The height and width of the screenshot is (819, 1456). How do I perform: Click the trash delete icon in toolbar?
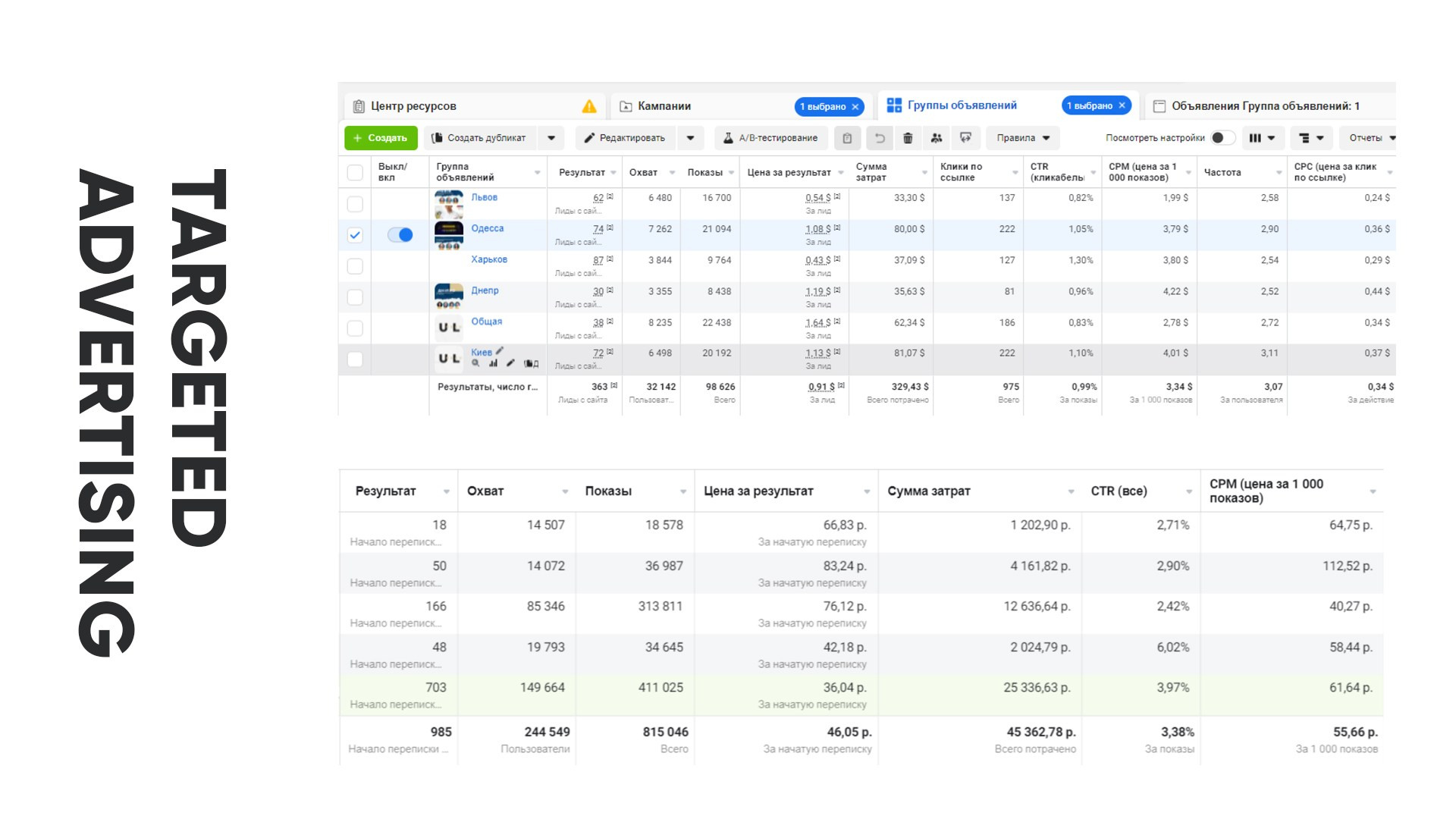coord(908,138)
